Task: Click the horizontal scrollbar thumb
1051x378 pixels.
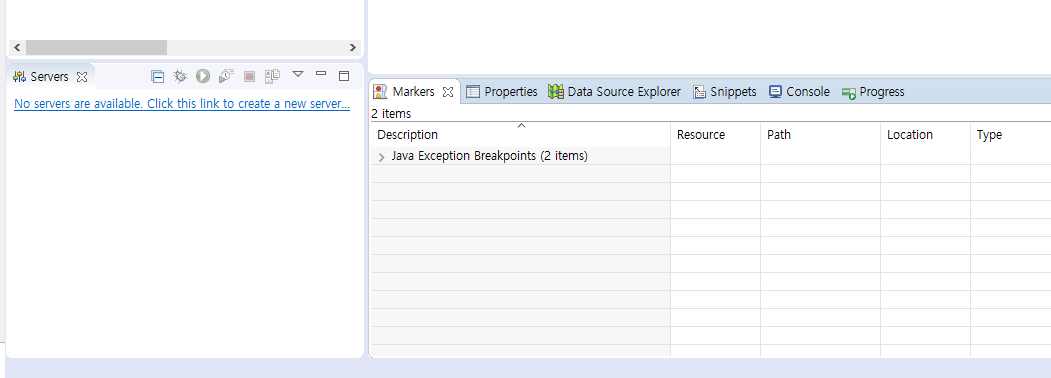Action: [97, 48]
